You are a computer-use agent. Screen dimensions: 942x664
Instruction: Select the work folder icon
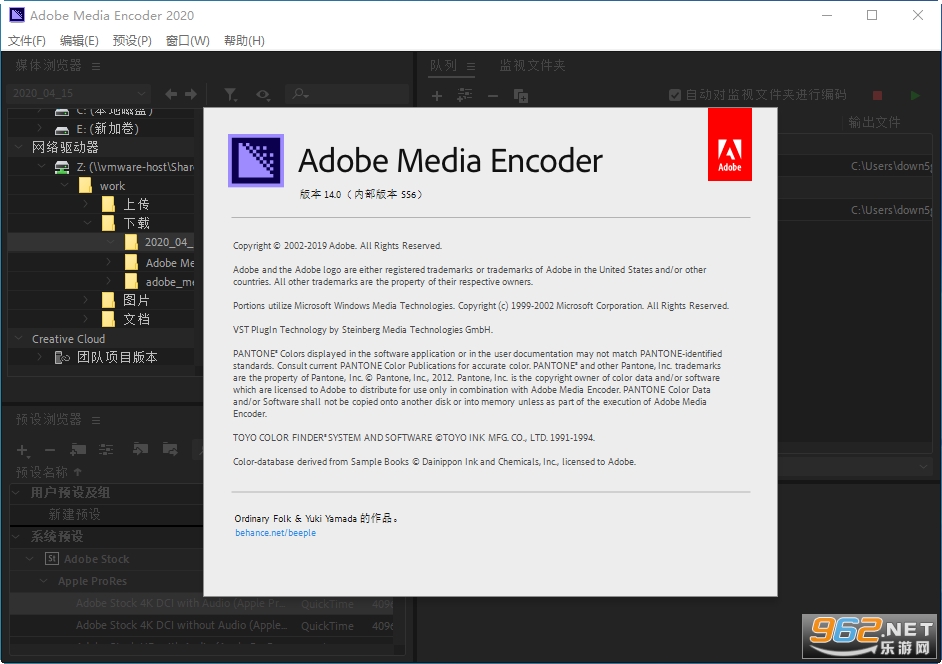click(85, 185)
